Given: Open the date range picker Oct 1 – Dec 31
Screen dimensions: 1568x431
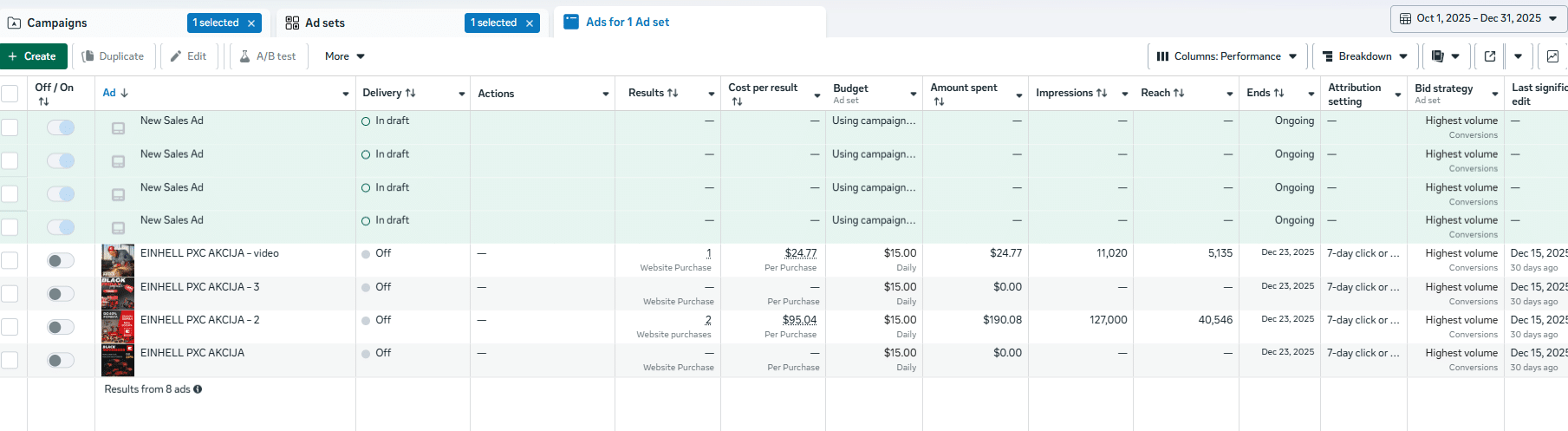Looking at the screenshot, I should click(1477, 18).
